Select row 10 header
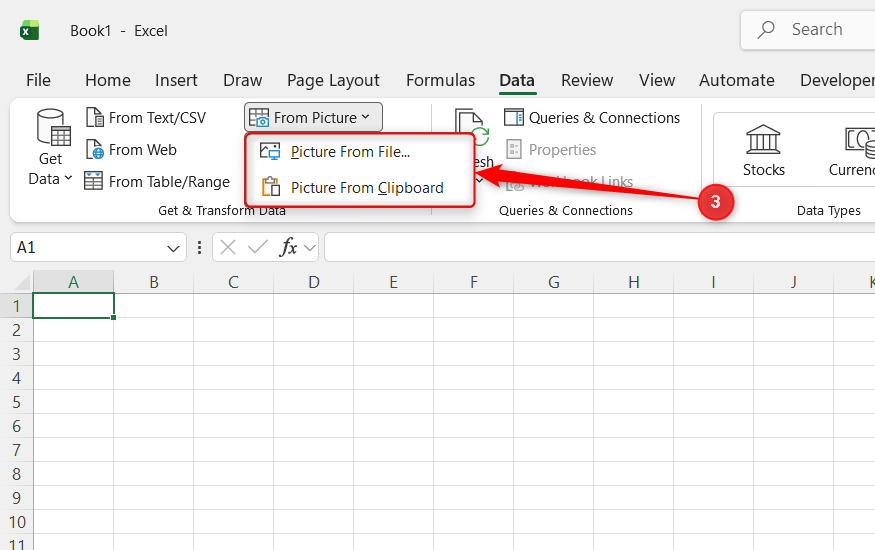The image size is (875, 550). 17,522
